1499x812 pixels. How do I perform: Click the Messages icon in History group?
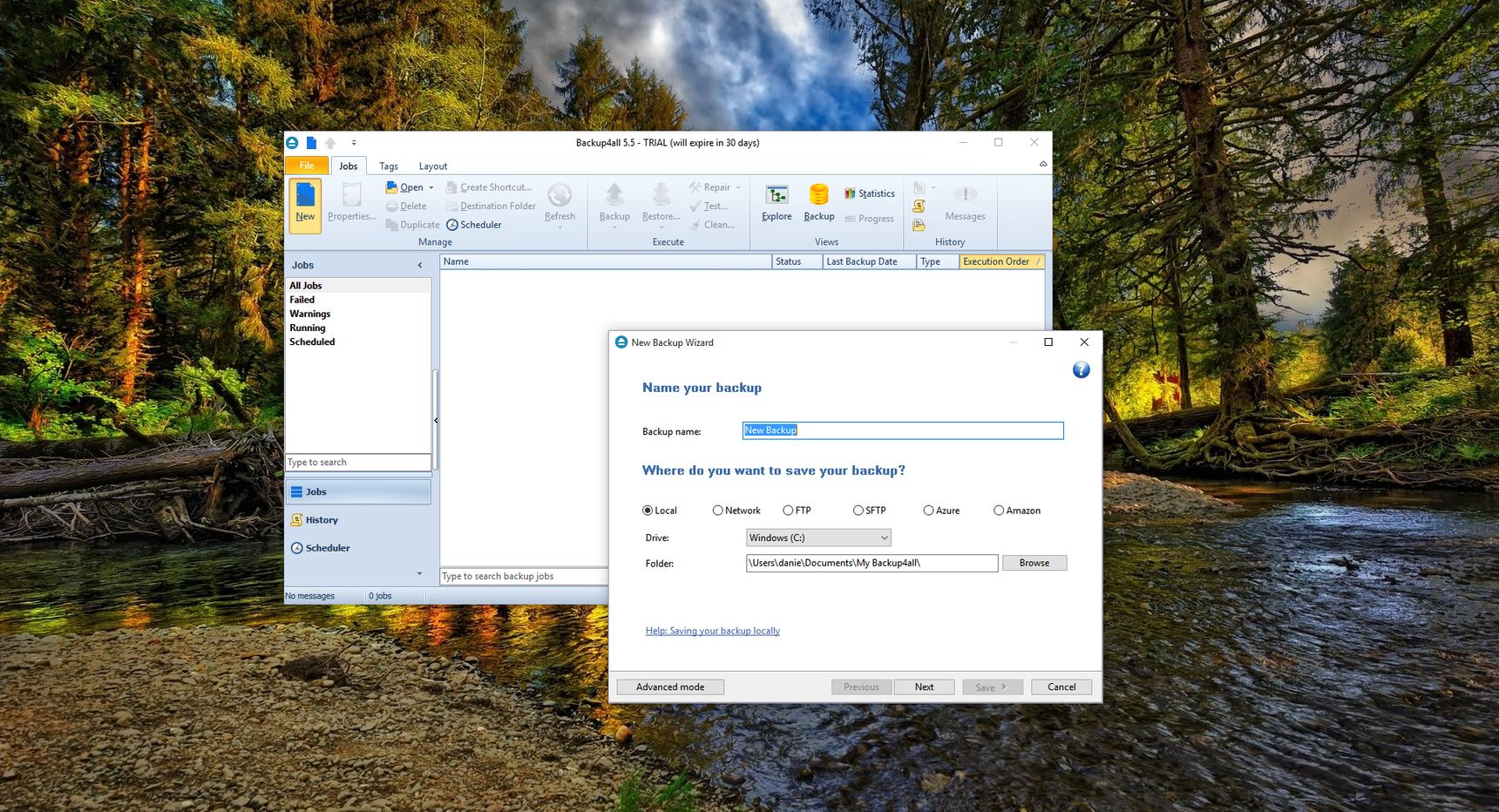click(x=965, y=203)
